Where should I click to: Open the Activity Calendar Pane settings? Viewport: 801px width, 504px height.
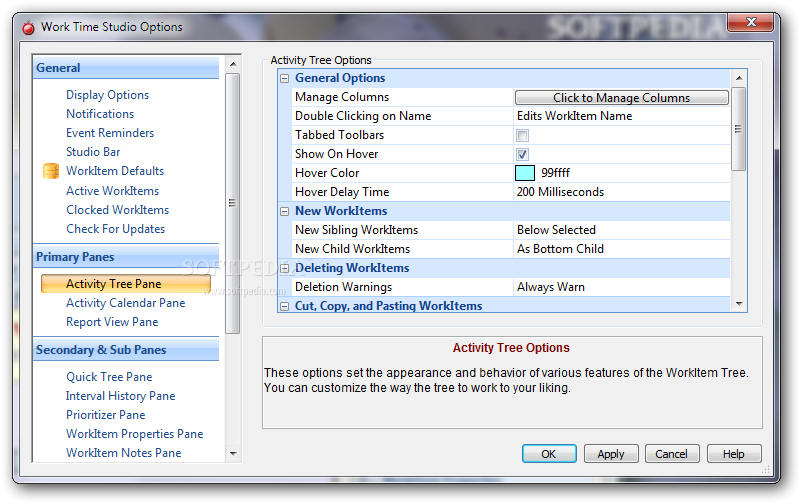click(x=126, y=303)
